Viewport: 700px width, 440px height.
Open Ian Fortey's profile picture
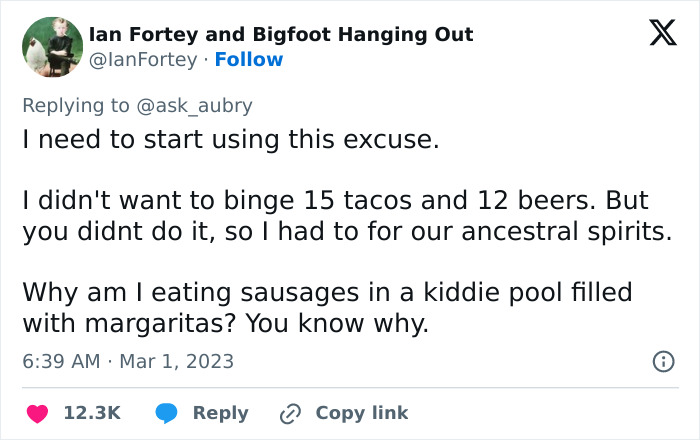pyautogui.click(x=52, y=47)
